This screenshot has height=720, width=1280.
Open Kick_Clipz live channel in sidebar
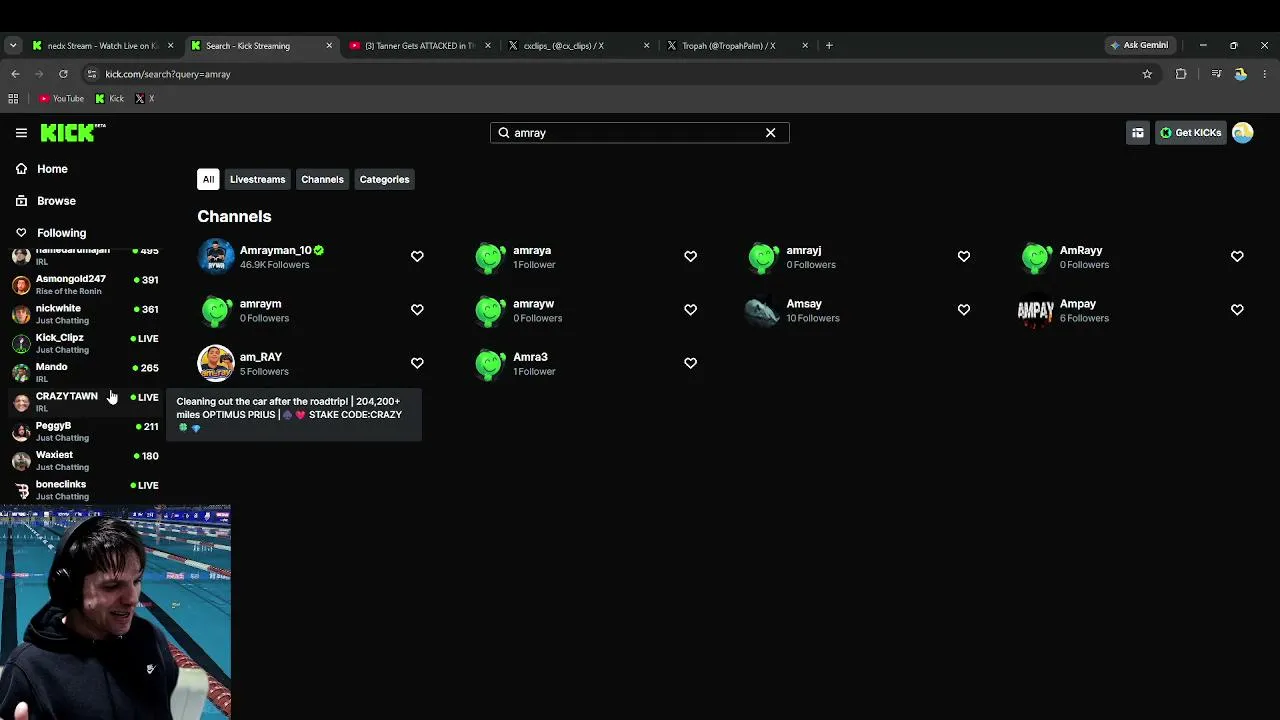click(x=85, y=343)
